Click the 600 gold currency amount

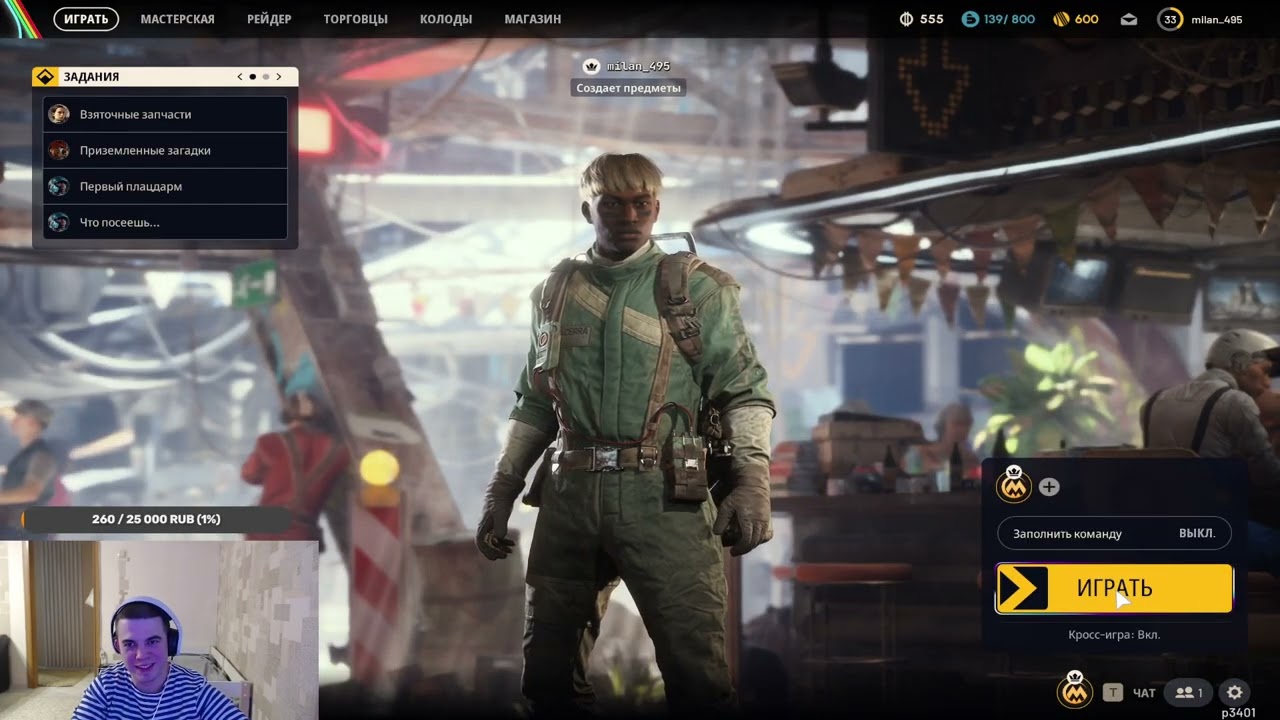(1087, 19)
